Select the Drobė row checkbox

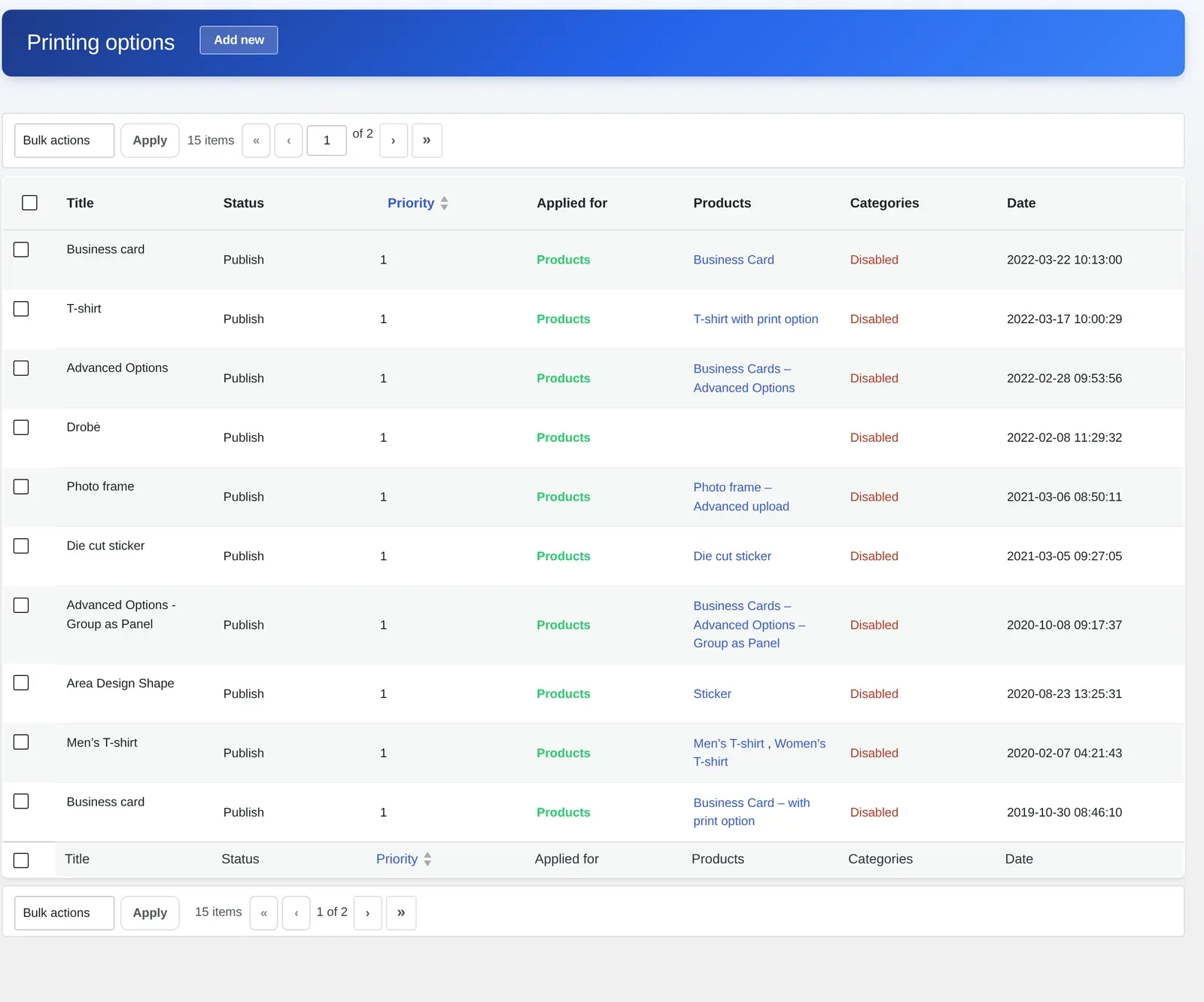click(x=21, y=427)
